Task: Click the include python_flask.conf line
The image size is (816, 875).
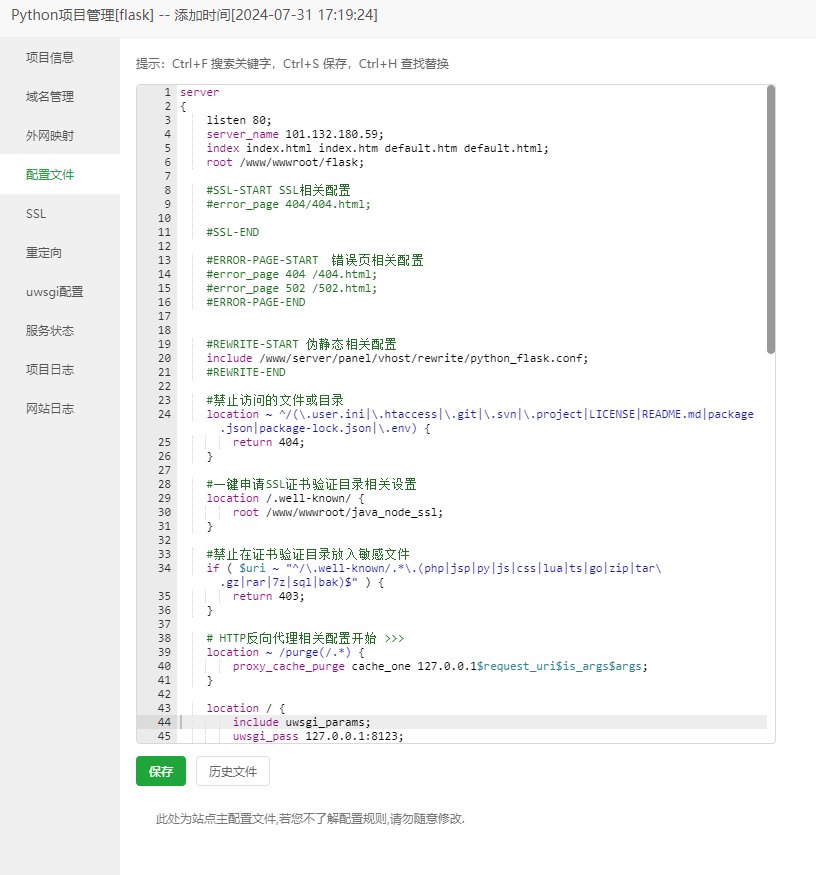Action: pyautogui.click(x=397, y=358)
